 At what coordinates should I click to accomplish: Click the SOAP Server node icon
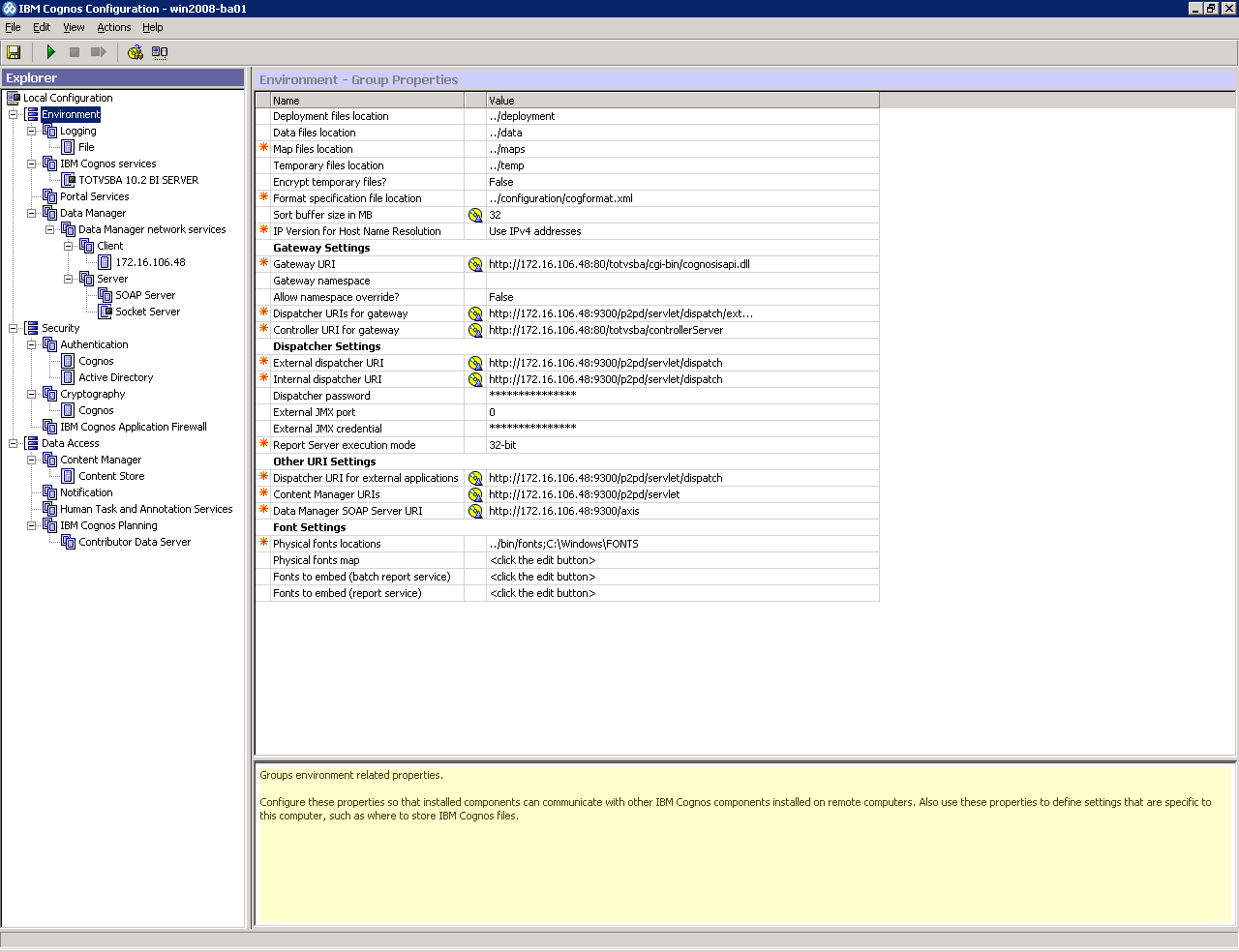106,295
